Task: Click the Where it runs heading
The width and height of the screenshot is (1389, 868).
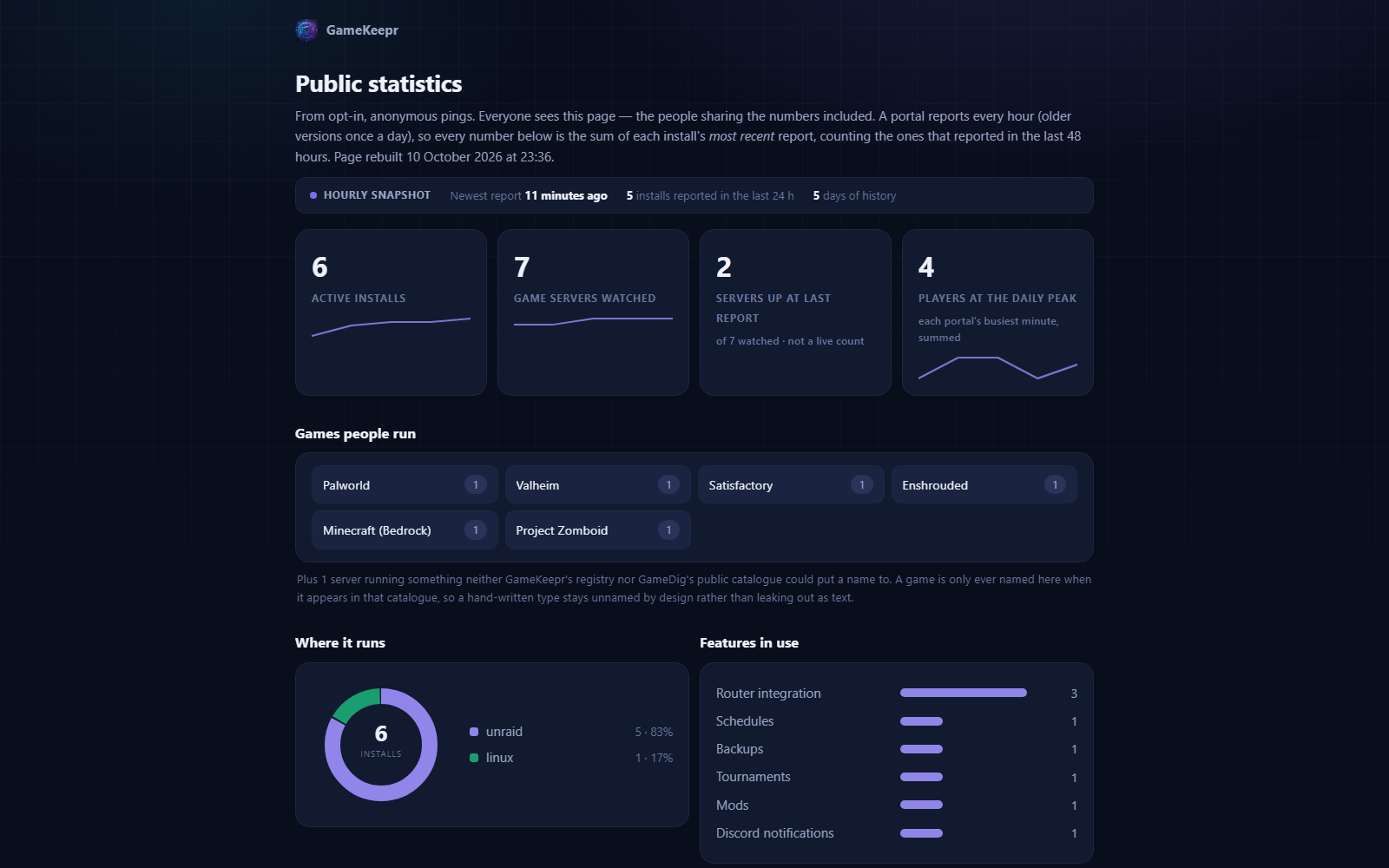Action: (340, 643)
